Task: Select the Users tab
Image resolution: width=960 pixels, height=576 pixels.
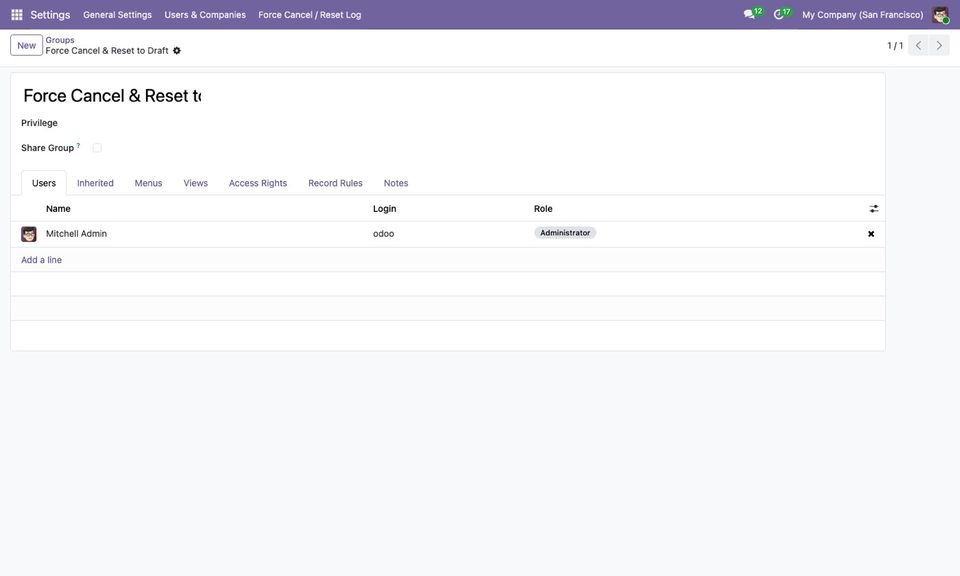Action: (44, 183)
